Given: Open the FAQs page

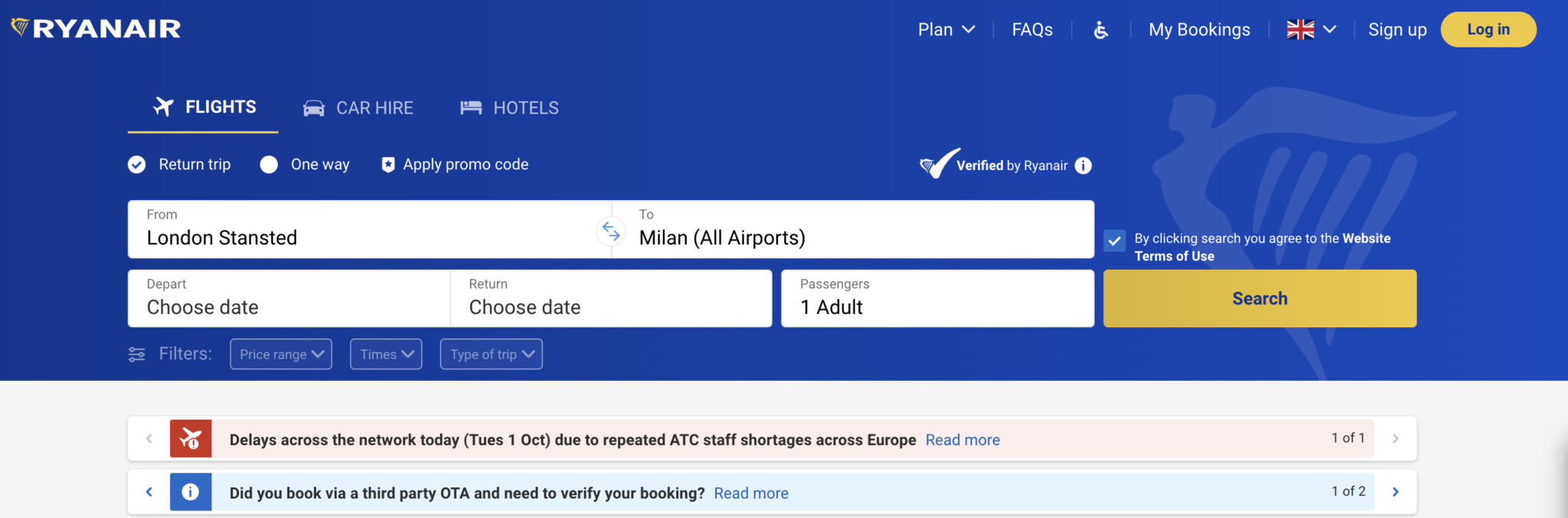Looking at the screenshot, I should (x=1032, y=30).
